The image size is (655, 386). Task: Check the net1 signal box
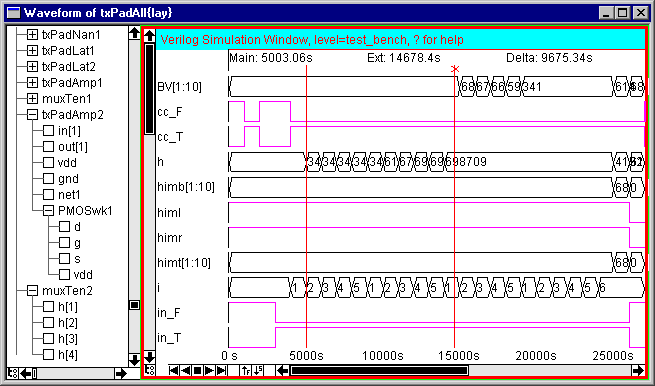pyautogui.click(x=48, y=195)
